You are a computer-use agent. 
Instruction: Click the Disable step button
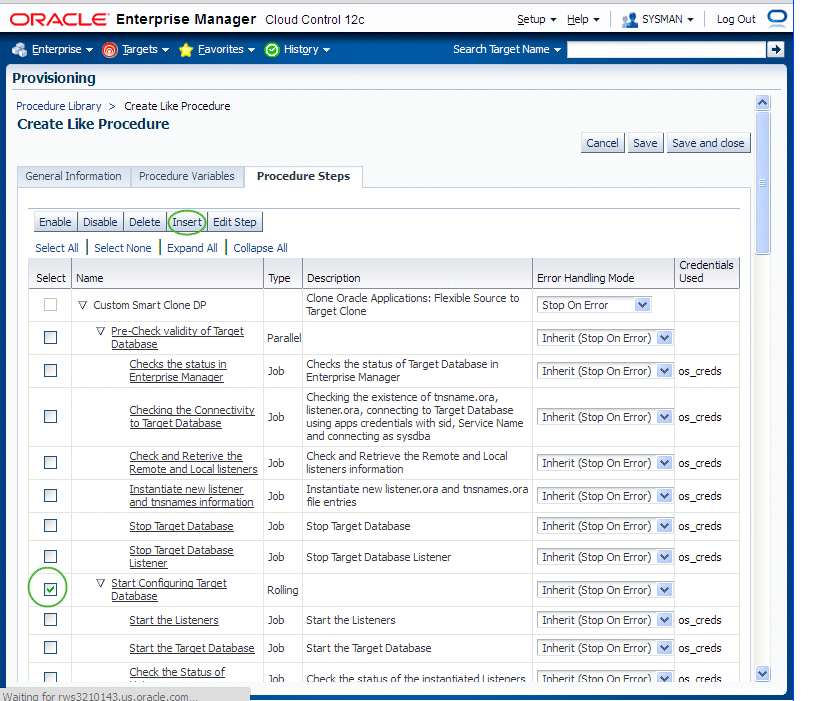tap(100, 222)
